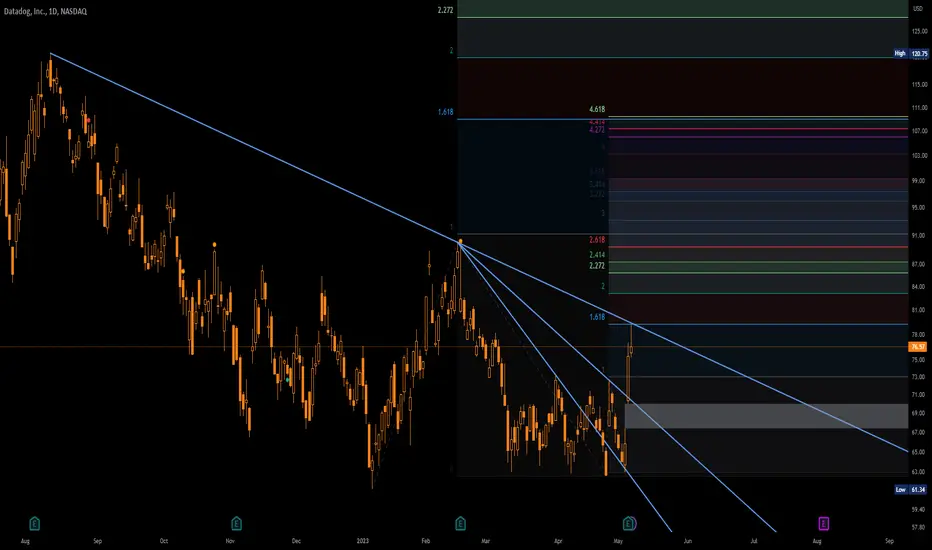The height and width of the screenshot is (550, 932).
Task: Open the purple upcoming earnings icon
Action: [823, 523]
